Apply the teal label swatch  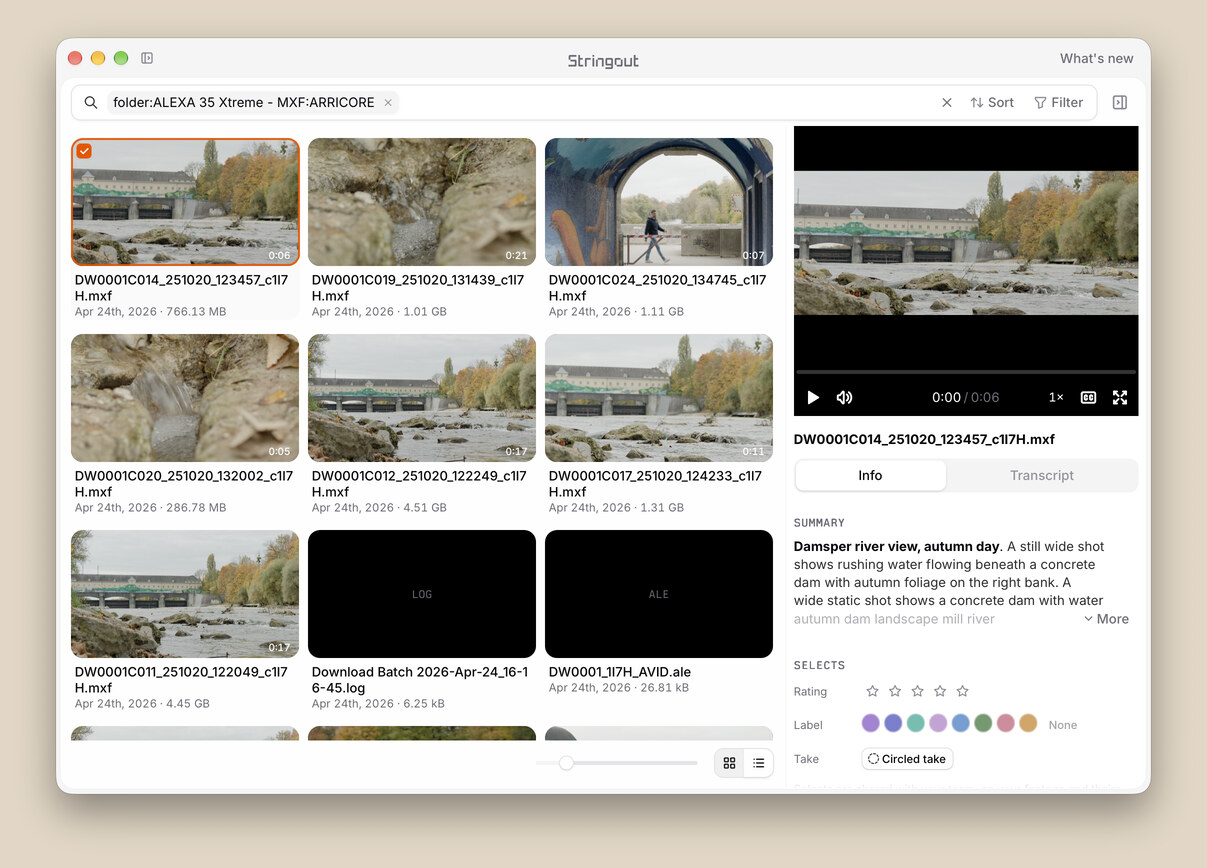click(x=916, y=723)
